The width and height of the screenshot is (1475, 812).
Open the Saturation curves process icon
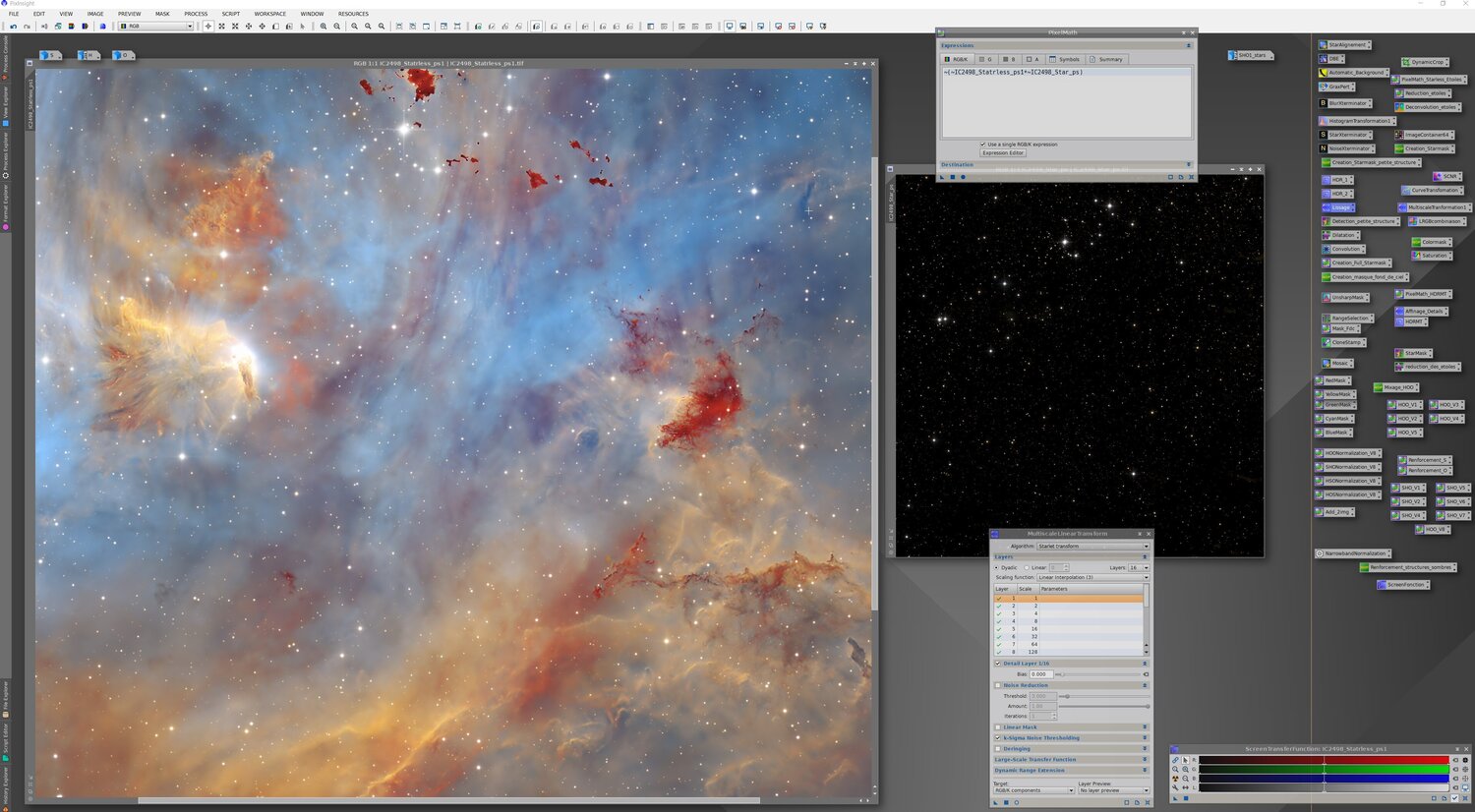(1434, 256)
